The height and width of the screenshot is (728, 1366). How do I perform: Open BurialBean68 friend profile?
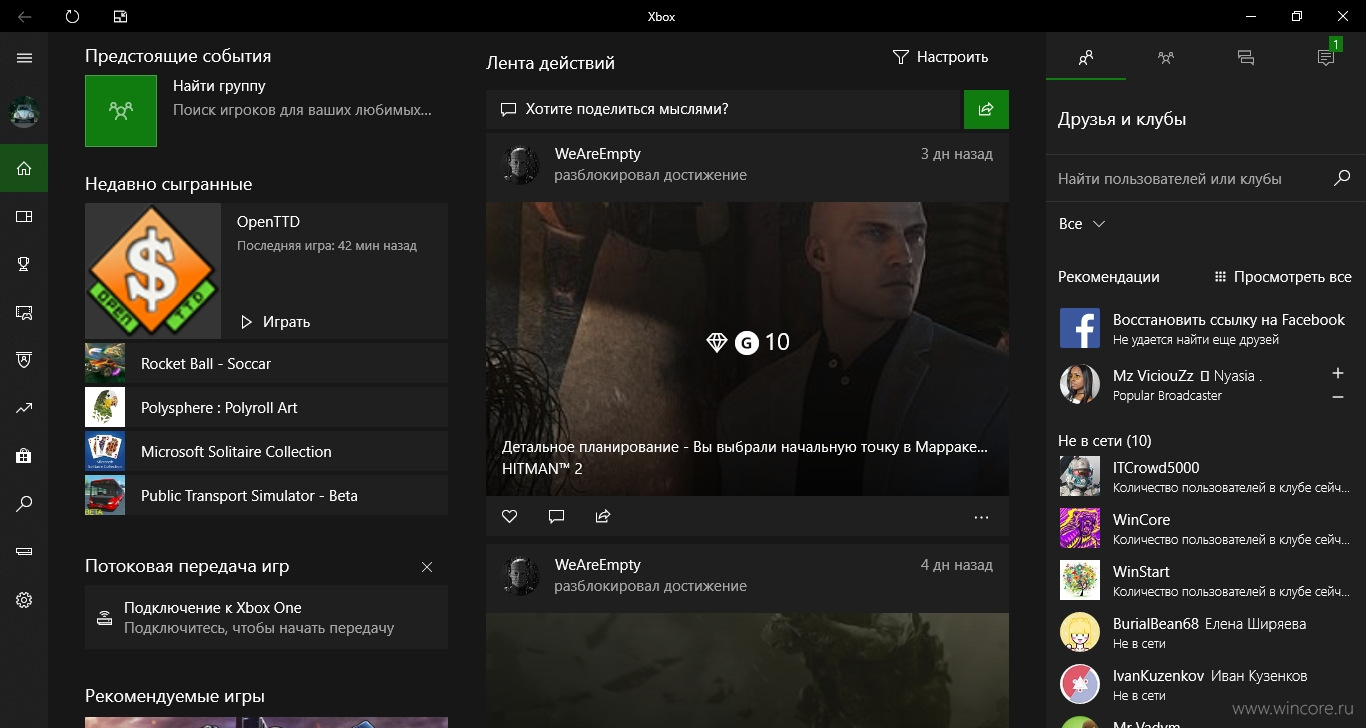1206,632
